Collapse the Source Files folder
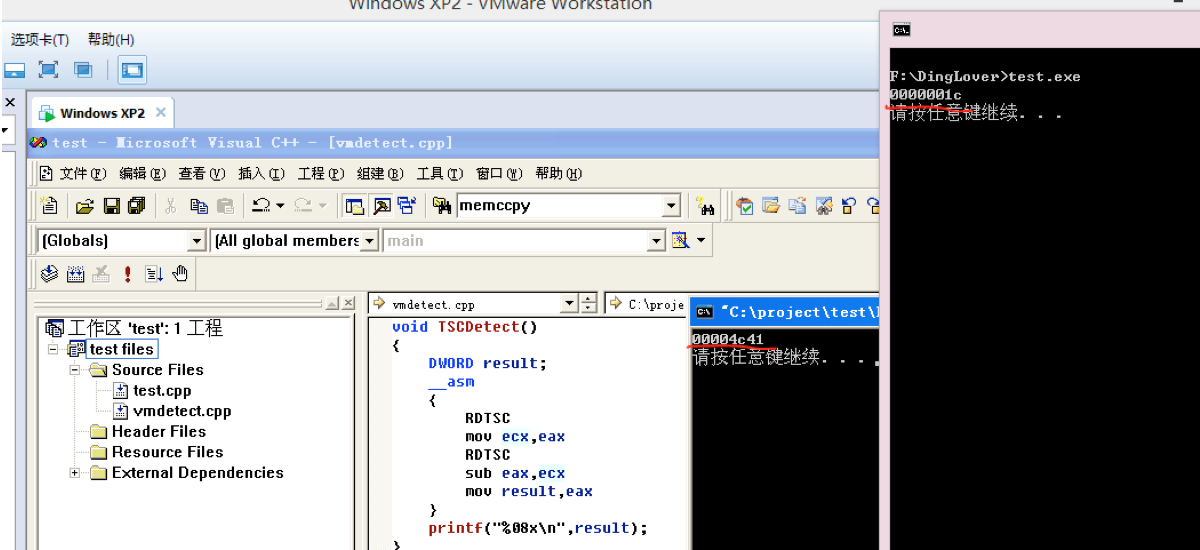 74,369
